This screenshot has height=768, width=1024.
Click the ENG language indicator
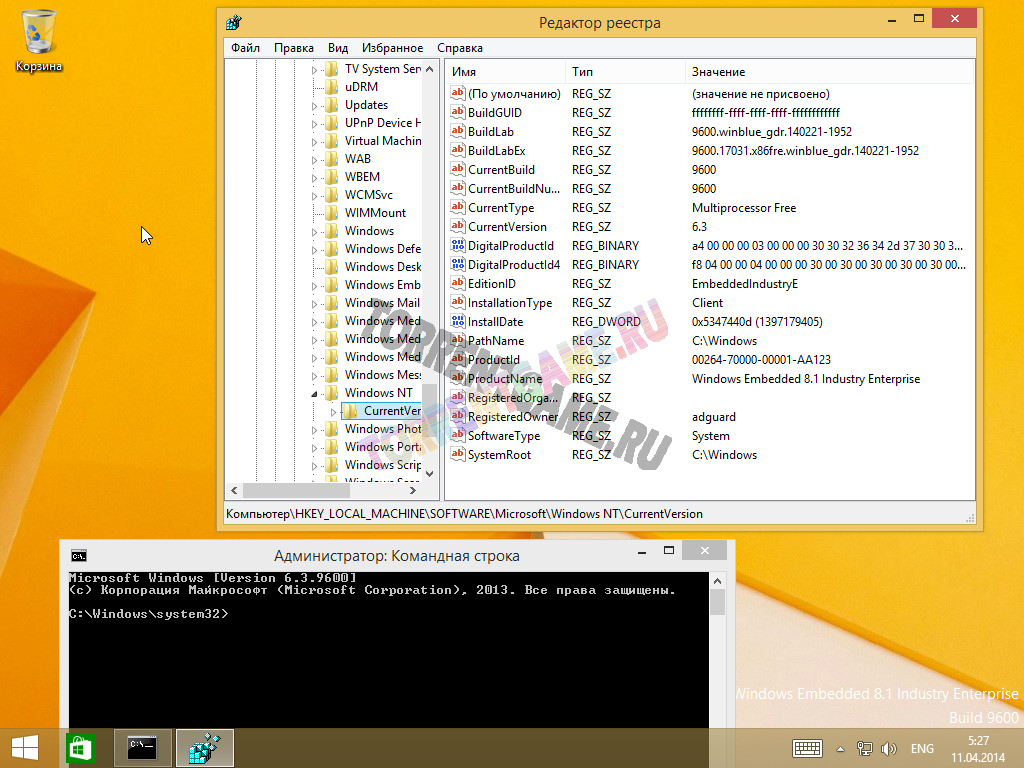point(922,748)
